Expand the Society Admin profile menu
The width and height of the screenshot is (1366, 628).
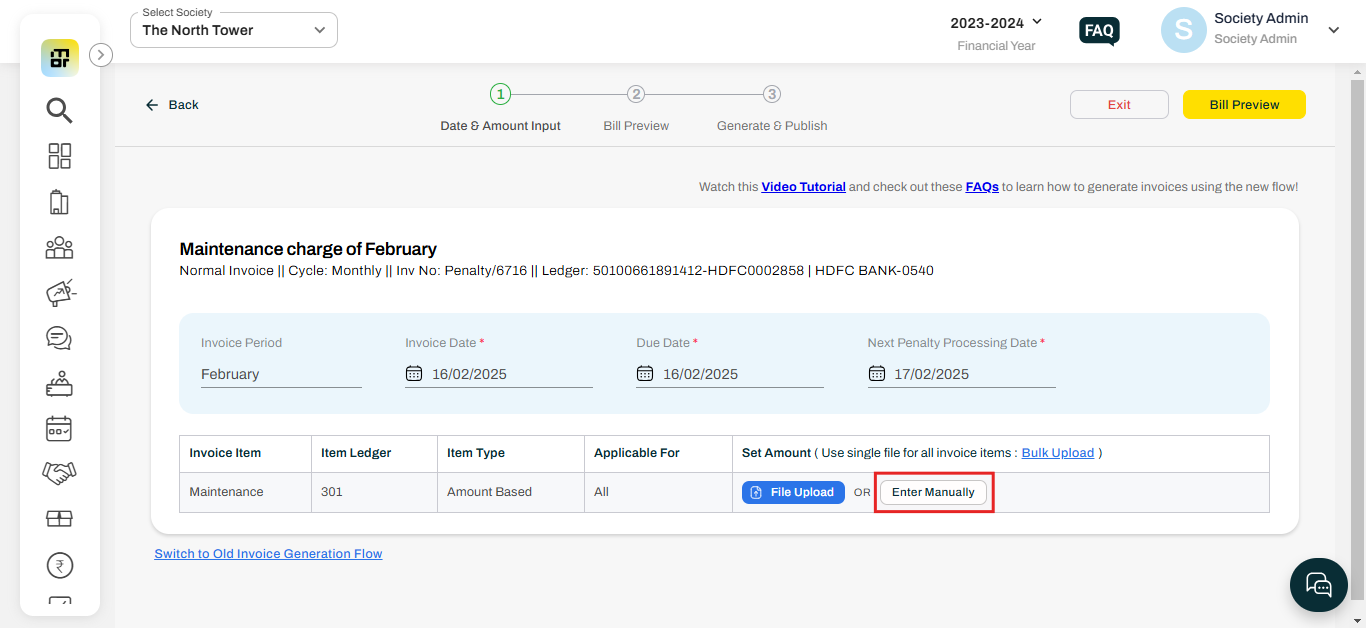click(1333, 30)
